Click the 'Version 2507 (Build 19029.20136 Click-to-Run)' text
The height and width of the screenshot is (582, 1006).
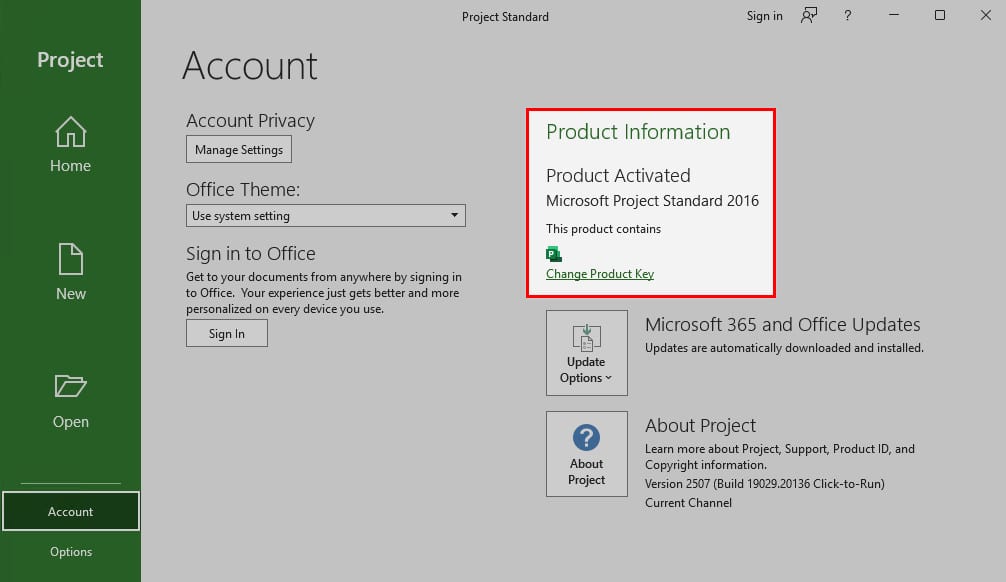(x=765, y=484)
